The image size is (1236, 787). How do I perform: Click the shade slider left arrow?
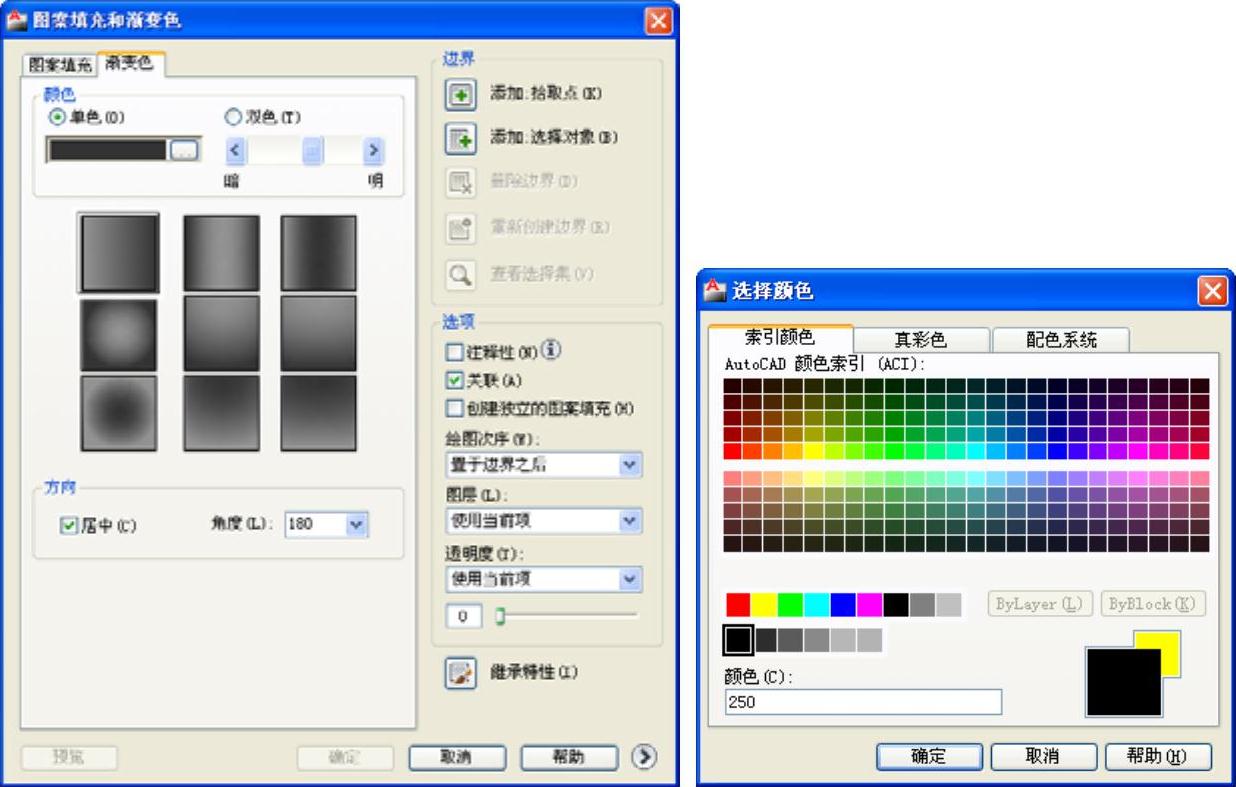236,151
